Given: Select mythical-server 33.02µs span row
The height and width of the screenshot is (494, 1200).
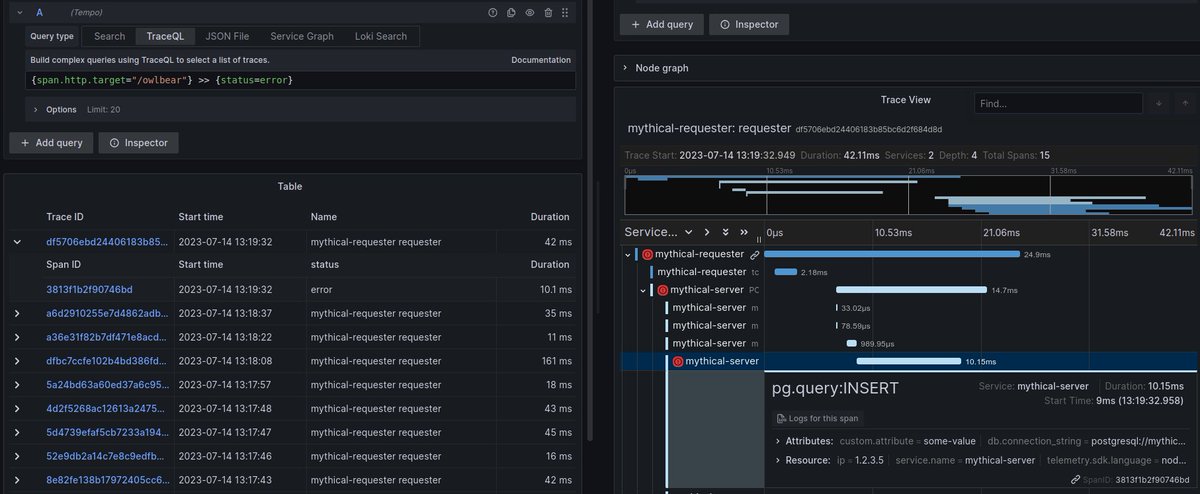Looking at the screenshot, I should tap(909, 308).
